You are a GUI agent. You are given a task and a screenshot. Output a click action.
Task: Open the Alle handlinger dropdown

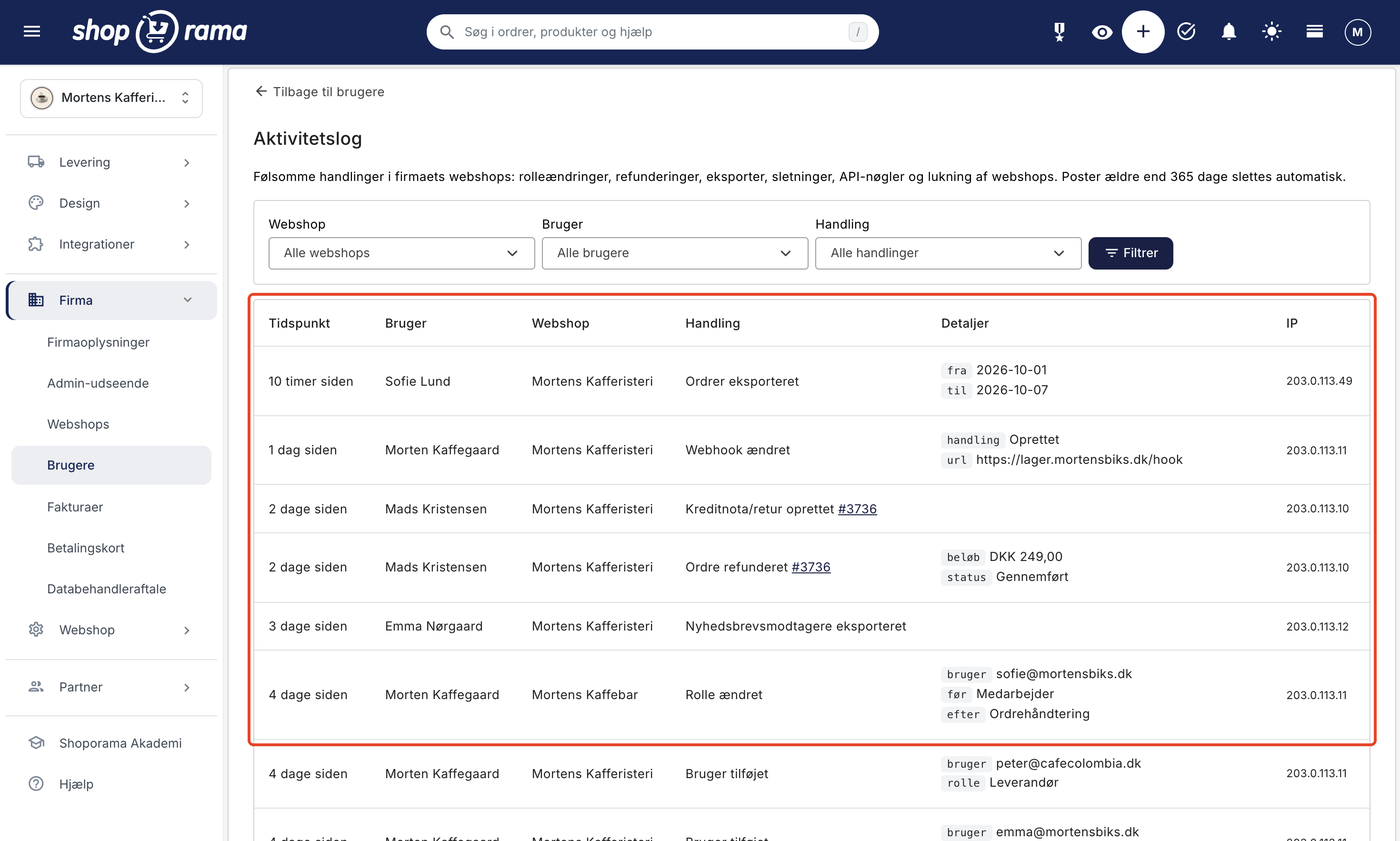[948, 253]
